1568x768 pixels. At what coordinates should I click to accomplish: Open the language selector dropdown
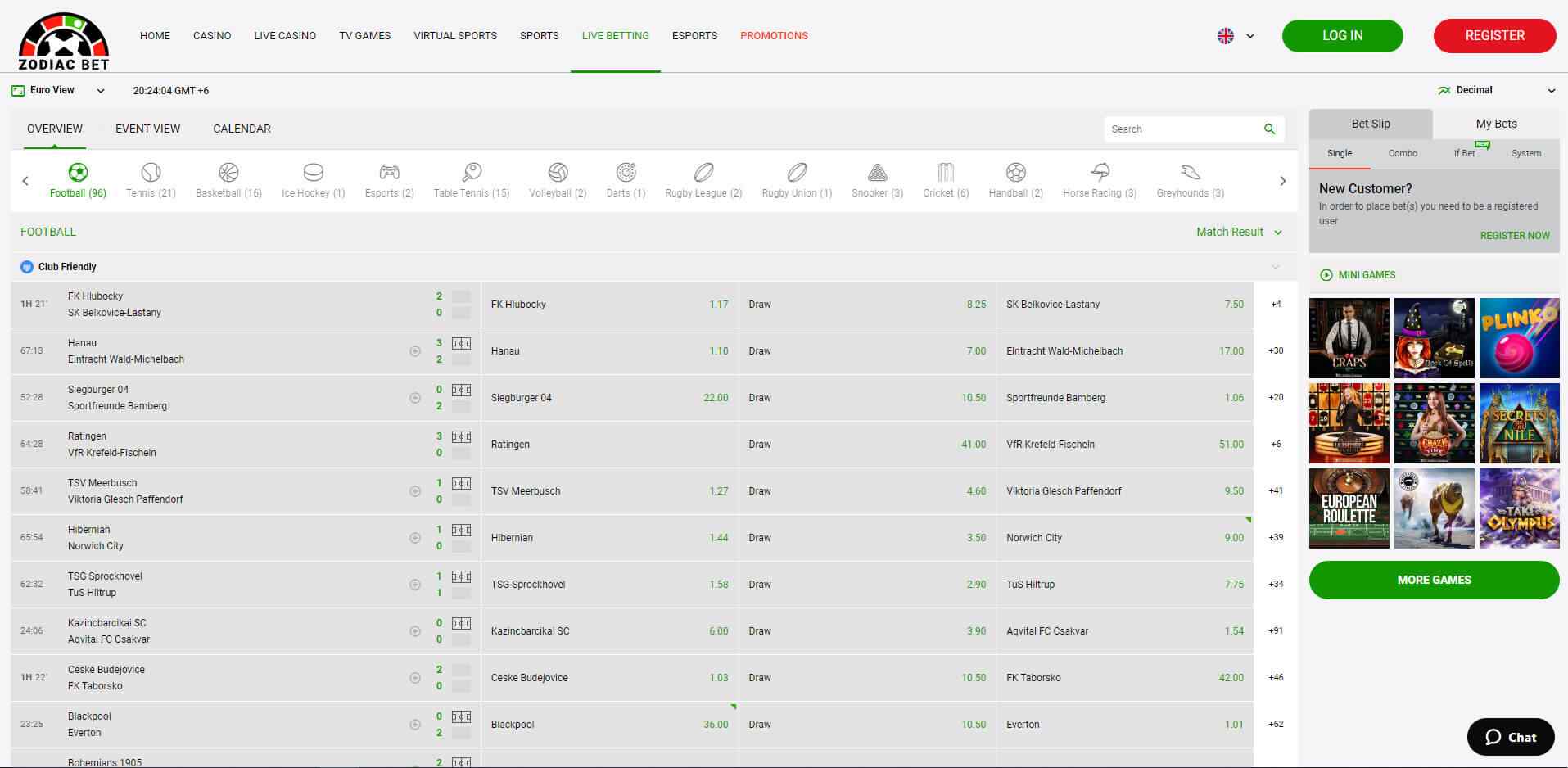pos(1236,36)
